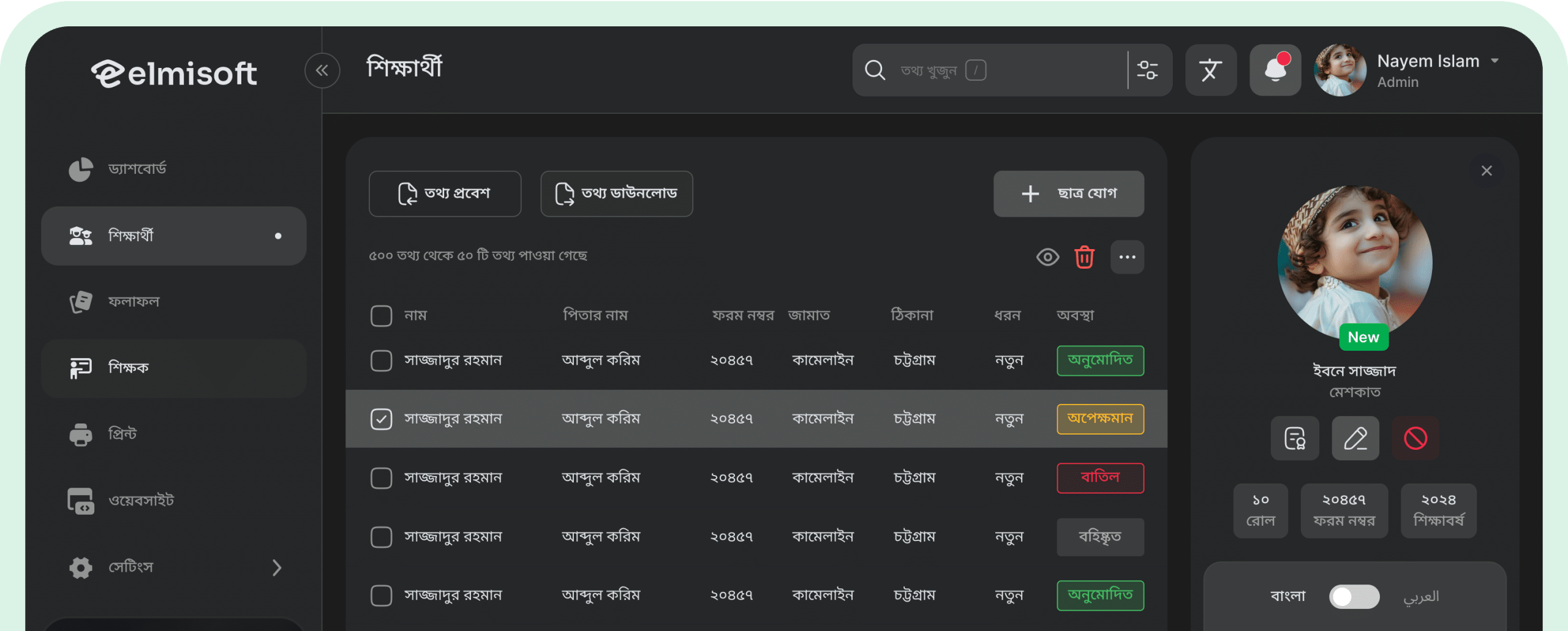Delete selected records with trash icon
Image resolution: width=1568 pixels, height=631 pixels.
(1084, 257)
